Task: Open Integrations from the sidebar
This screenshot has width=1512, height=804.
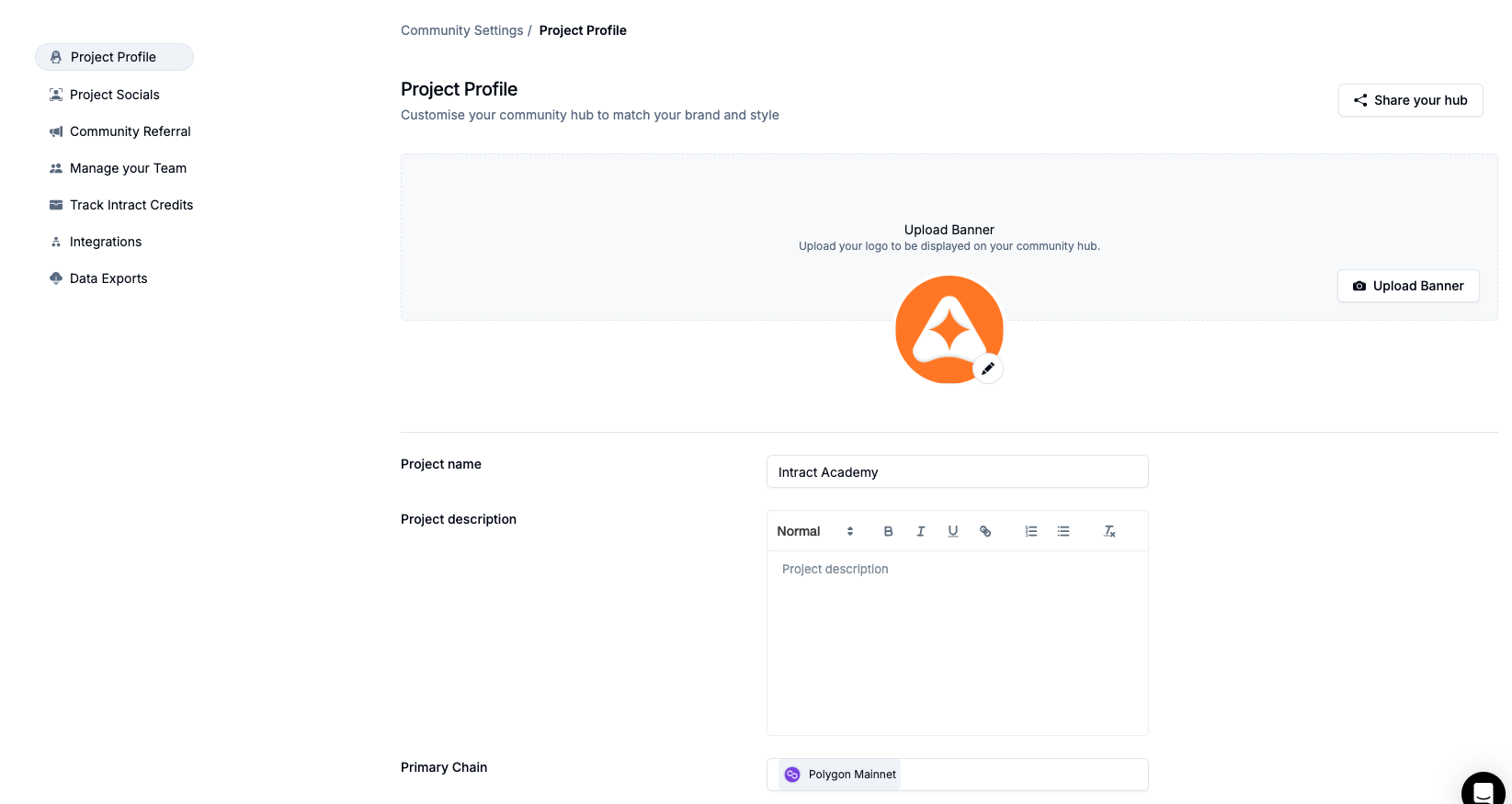Action: pyautogui.click(x=106, y=242)
